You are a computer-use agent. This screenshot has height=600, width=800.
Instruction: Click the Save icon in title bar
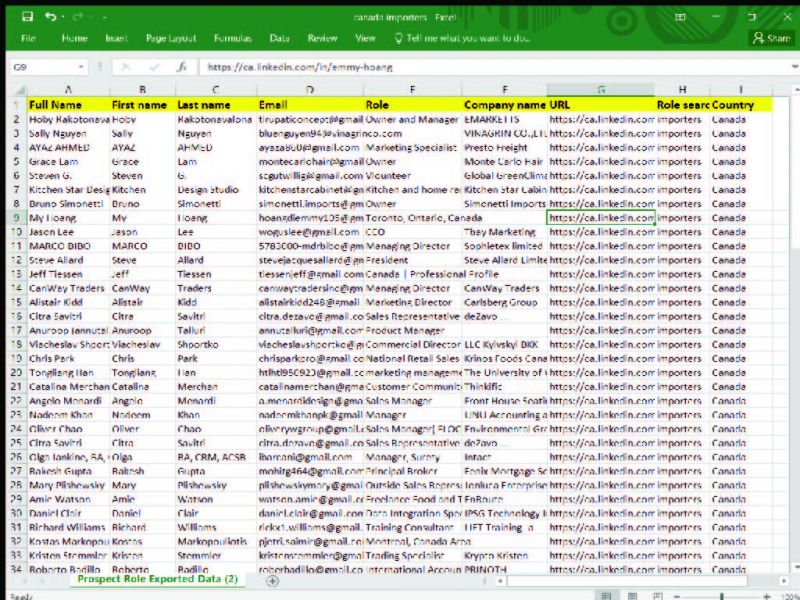coord(27,17)
